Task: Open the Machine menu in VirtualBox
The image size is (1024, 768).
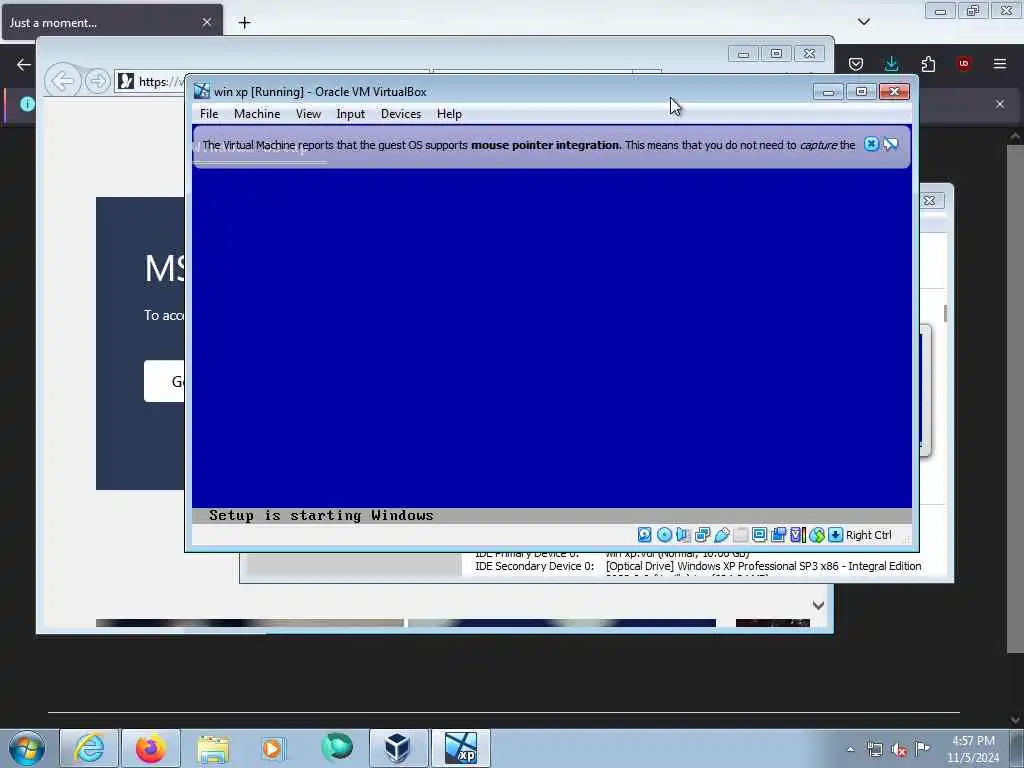Action: [257, 114]
